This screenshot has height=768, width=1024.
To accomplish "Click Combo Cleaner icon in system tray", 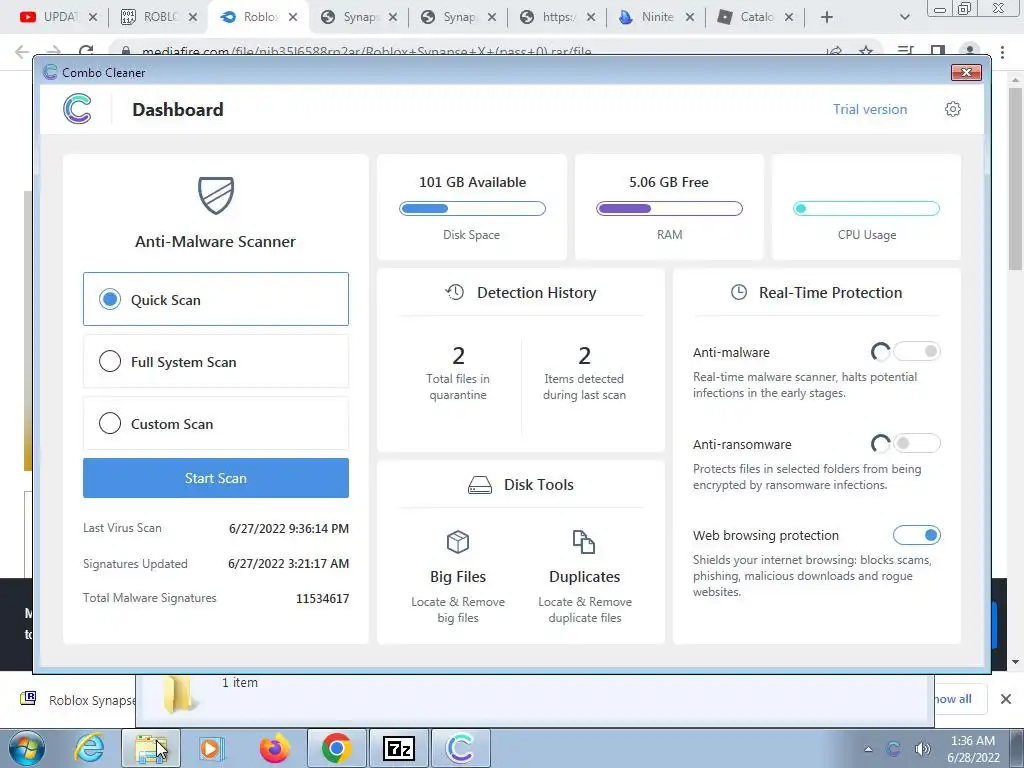I will 893,749.
